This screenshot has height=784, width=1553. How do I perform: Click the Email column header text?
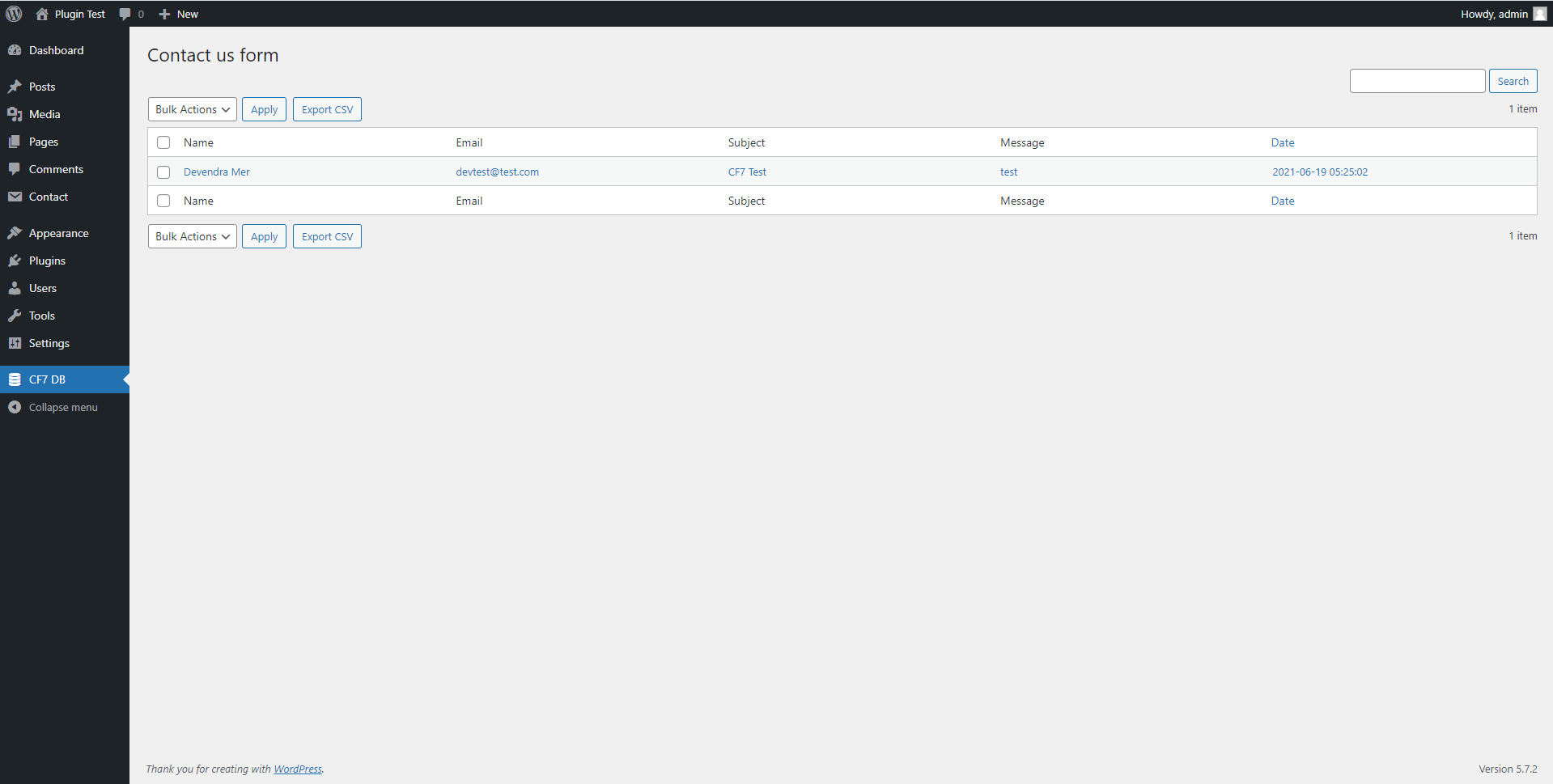(x=469, y=142)
